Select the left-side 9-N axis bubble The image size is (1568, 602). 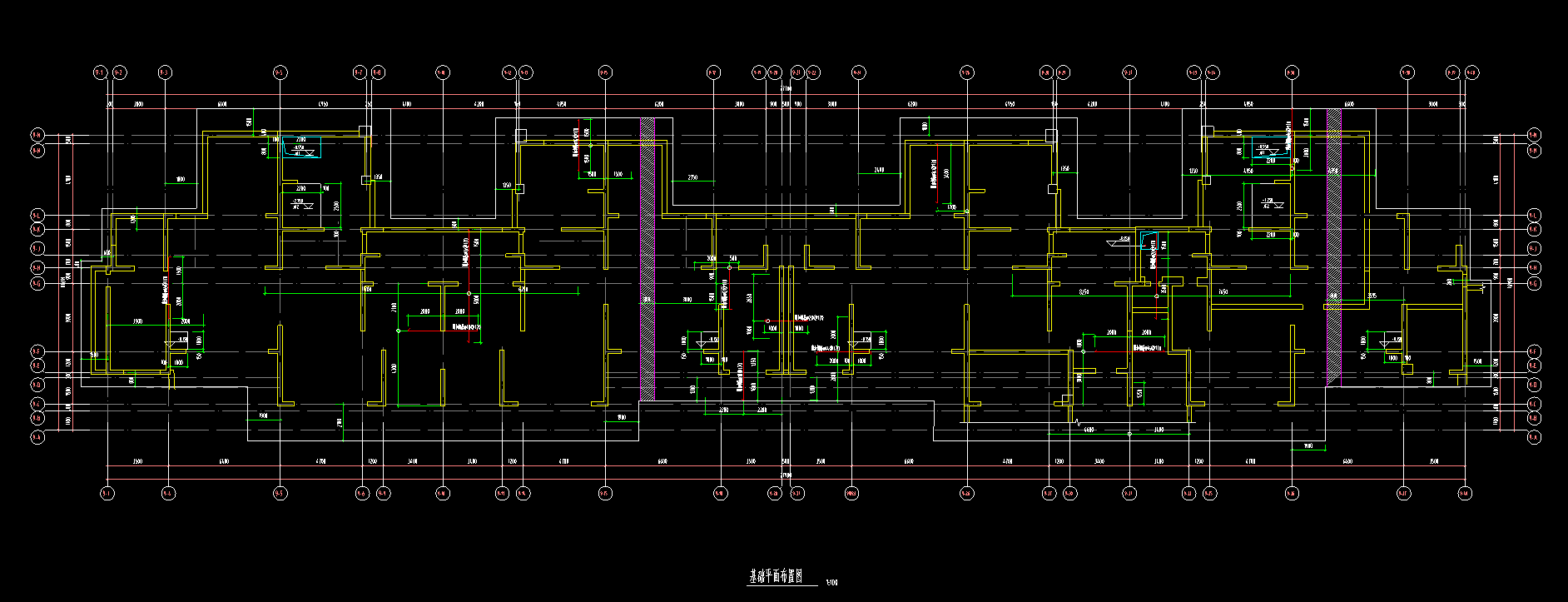click(37, 135)
